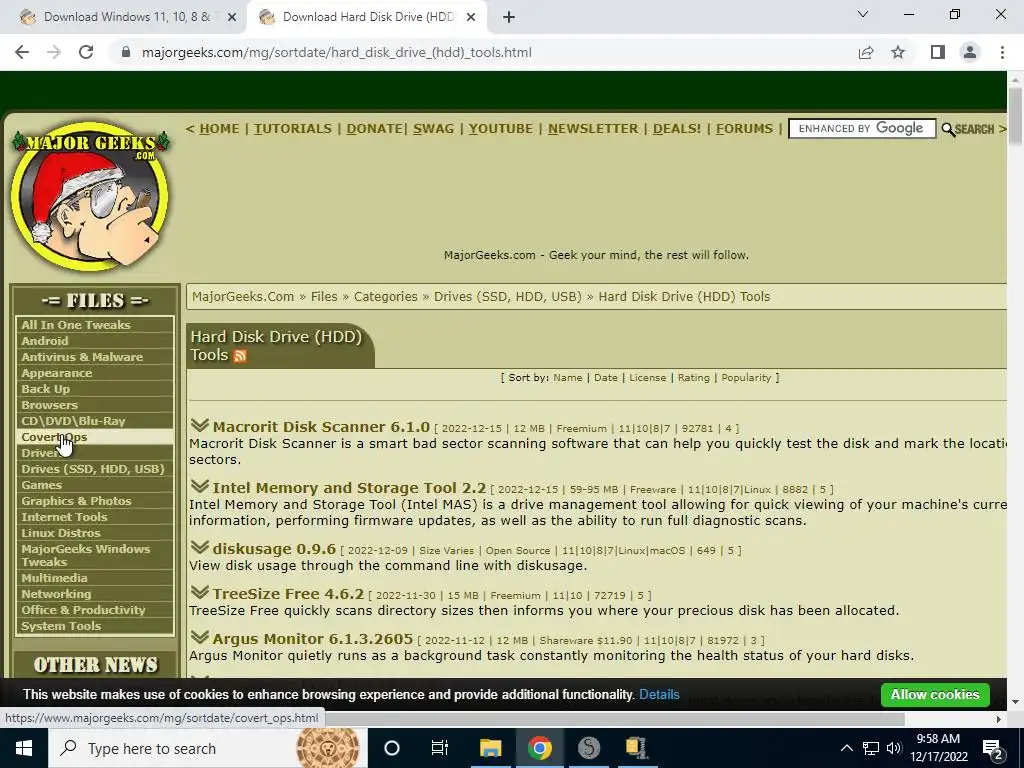The width and height of the screenshot is (1024, 768).
Task: Click the download arrow beside Argus Monitor
Action: point(200,637)
